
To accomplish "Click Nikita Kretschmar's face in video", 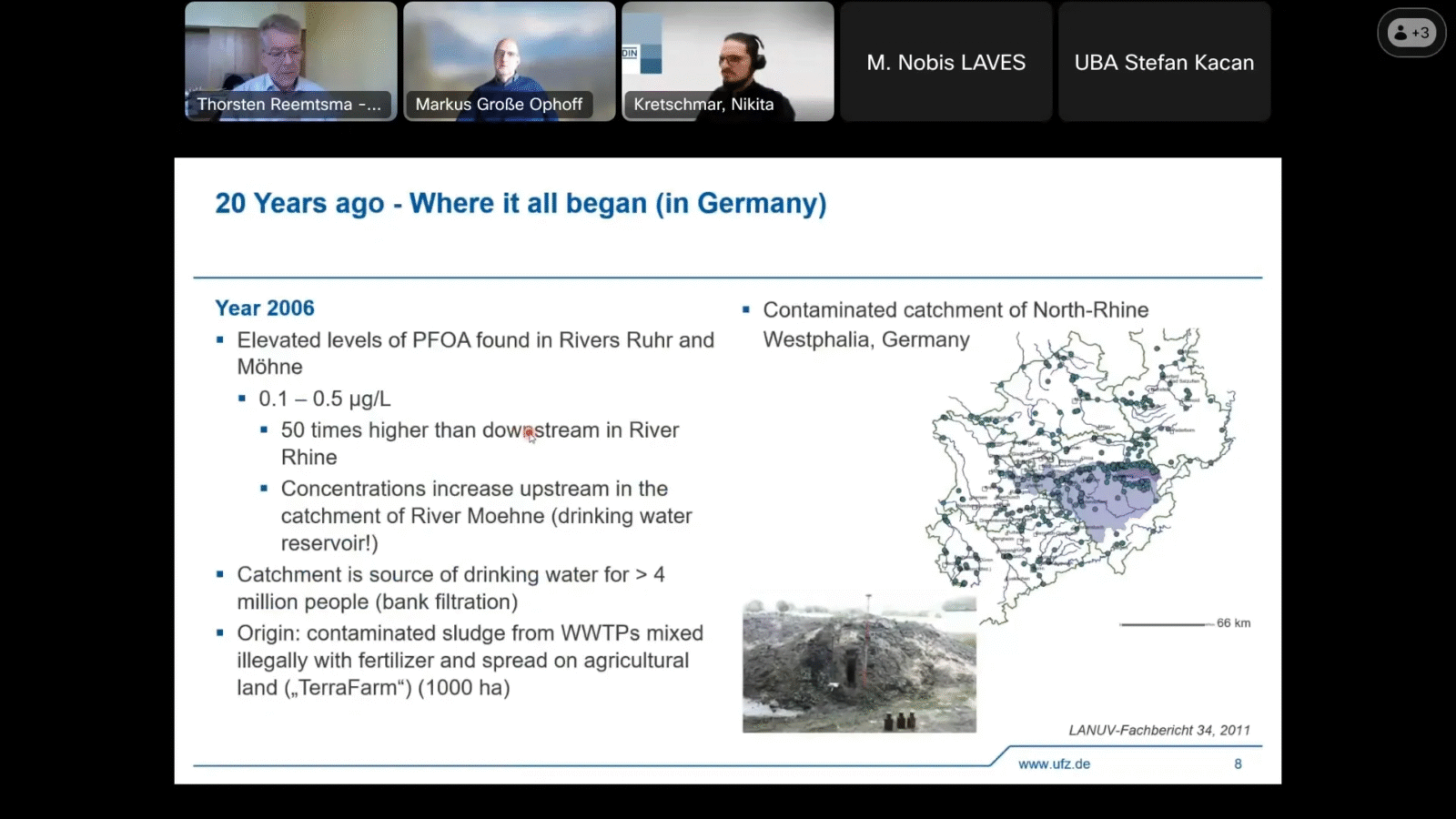I will (x=737, y=61).
